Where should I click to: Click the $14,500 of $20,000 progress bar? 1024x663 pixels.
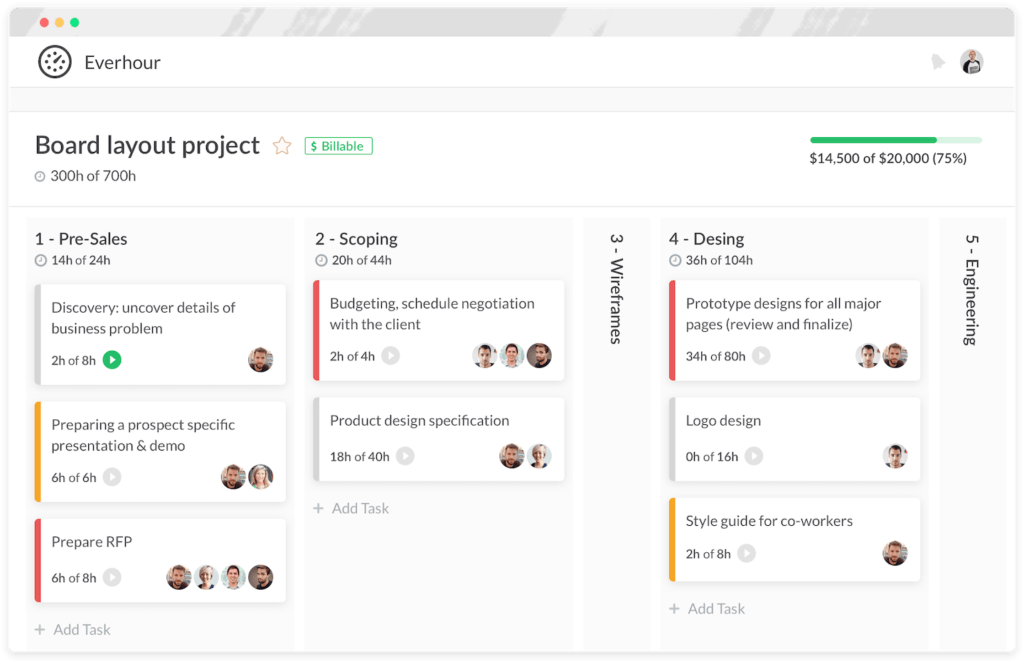[896, 140]
